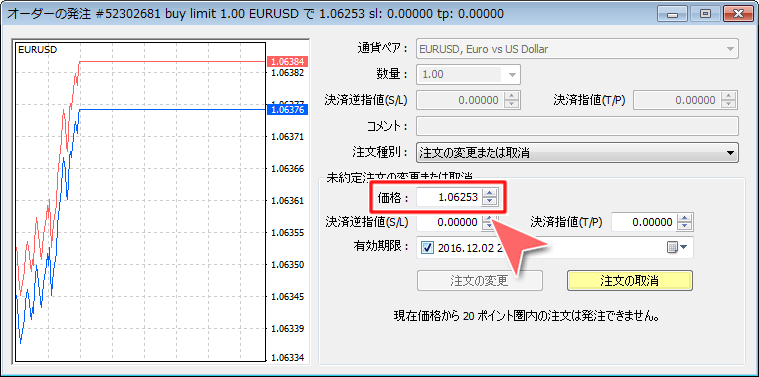759x377 pixels.
Task: Decrease the 価格 price with spinner down arrow
Action: pos(490,202)
